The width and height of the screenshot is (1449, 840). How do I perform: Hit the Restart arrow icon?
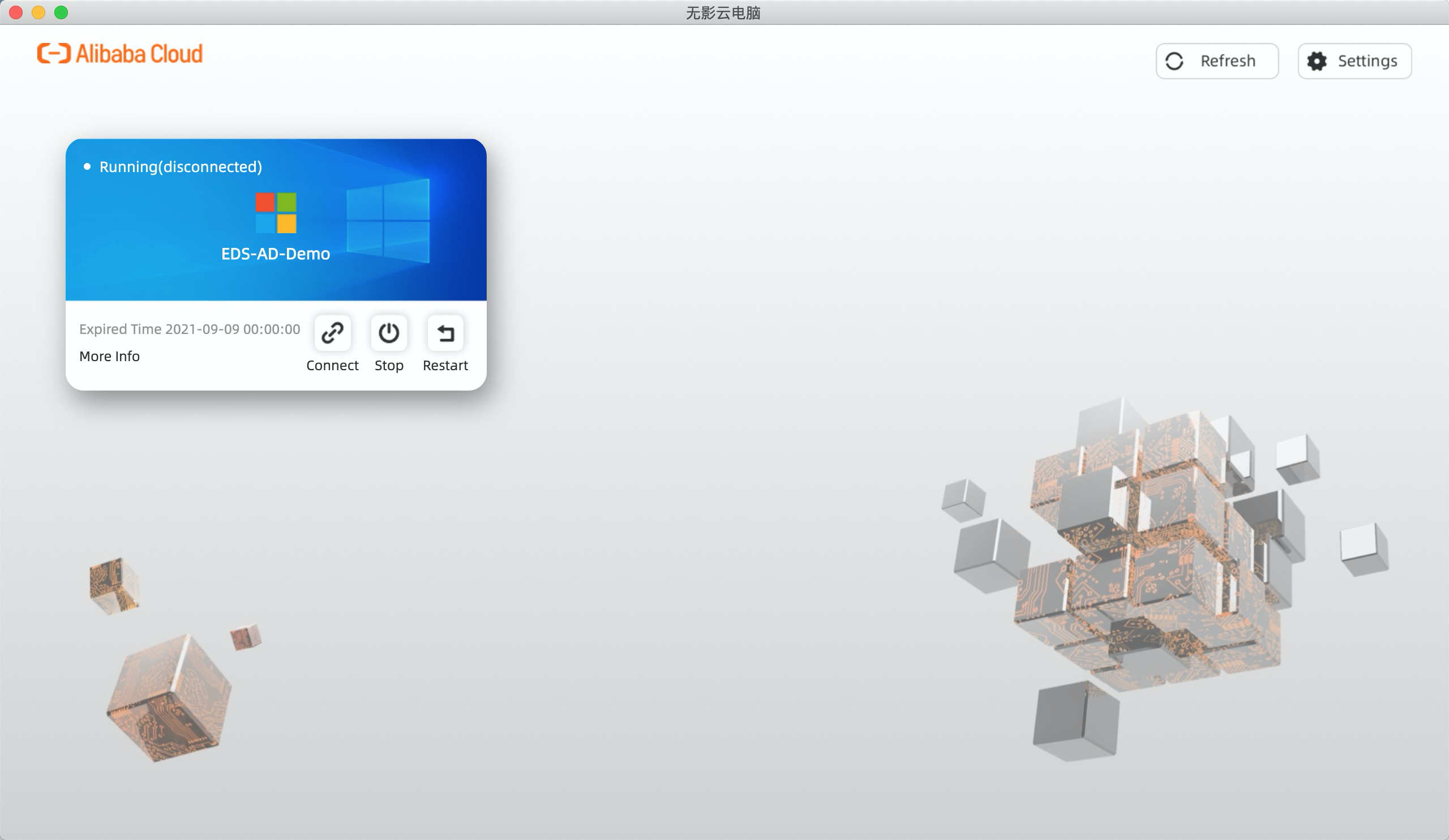(445, 332)
